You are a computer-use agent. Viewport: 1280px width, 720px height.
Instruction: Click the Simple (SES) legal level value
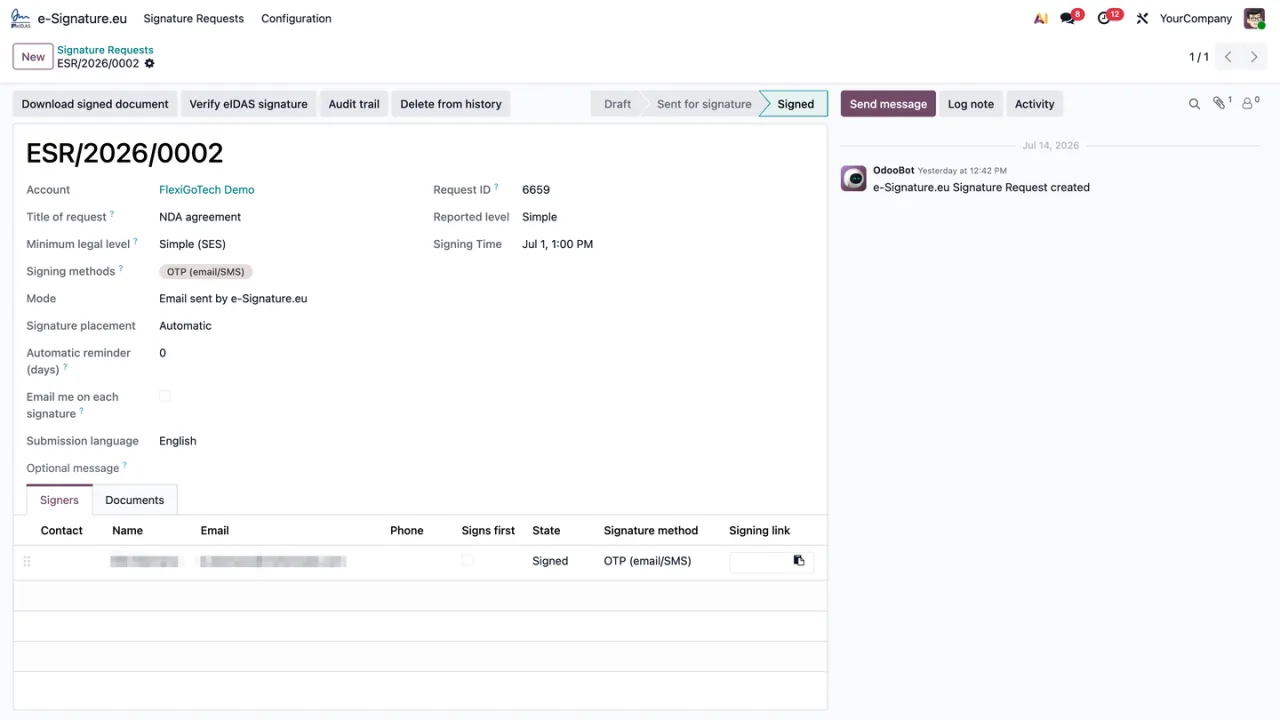coord(192,244)
